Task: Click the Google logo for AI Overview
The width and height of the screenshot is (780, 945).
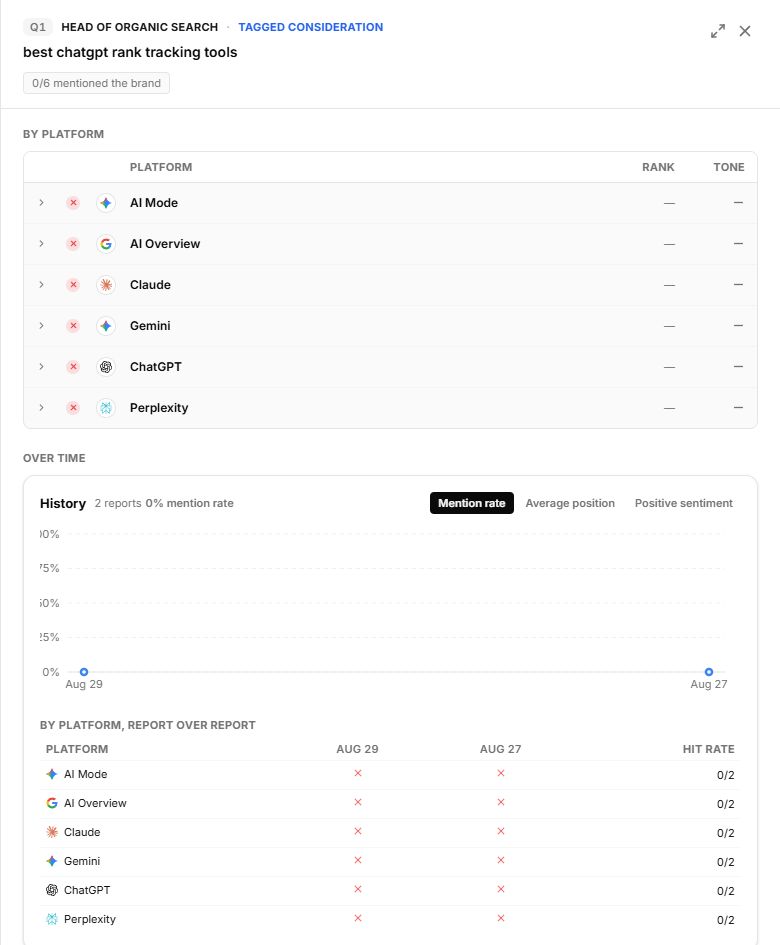Action: point(106,244)
